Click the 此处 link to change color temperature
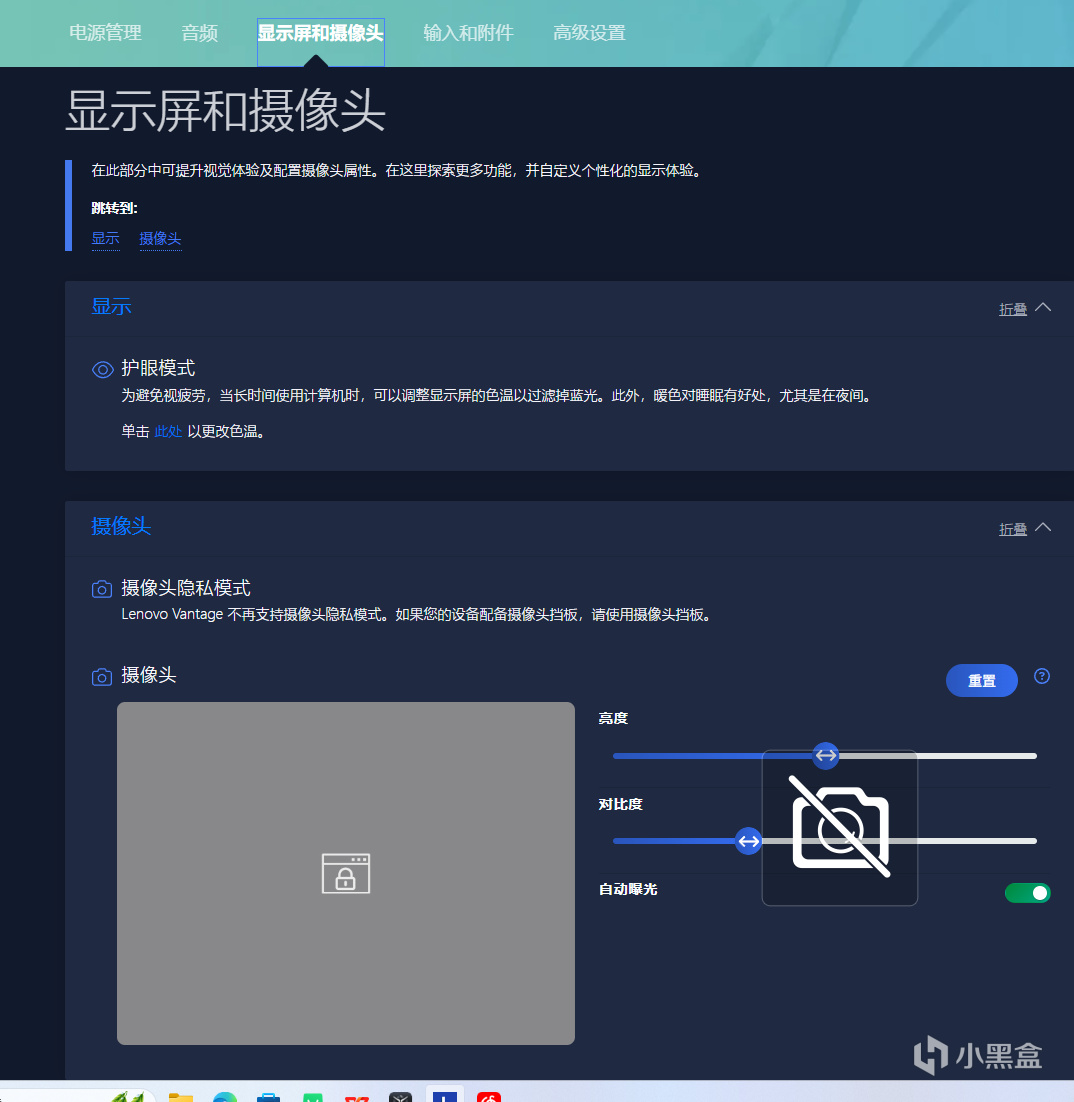This screenshot has height=1102, width=1074. point(168,432)
